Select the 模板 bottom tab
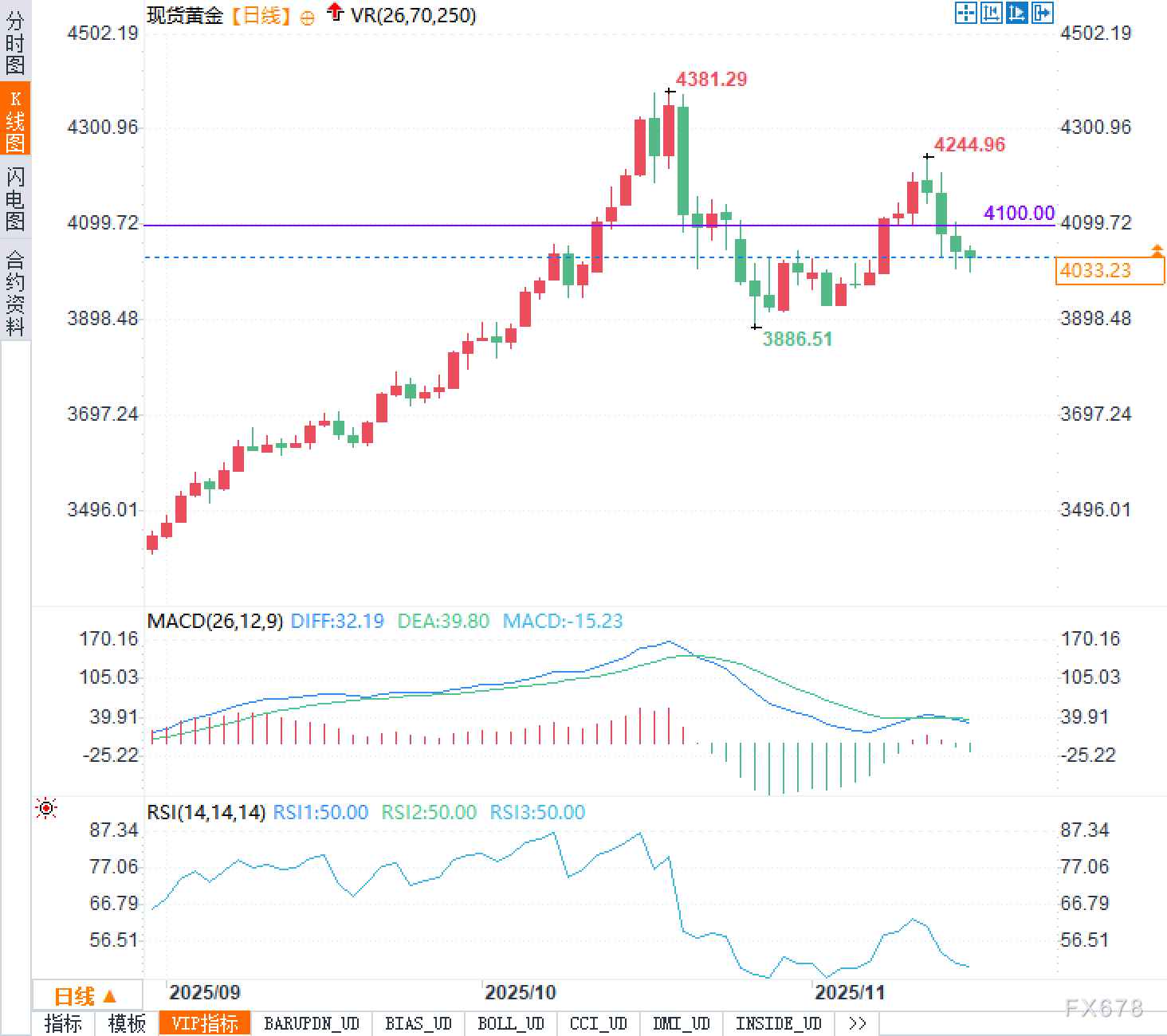Viewport: 1167px width, 1036px height. [x=127, y=1023]
